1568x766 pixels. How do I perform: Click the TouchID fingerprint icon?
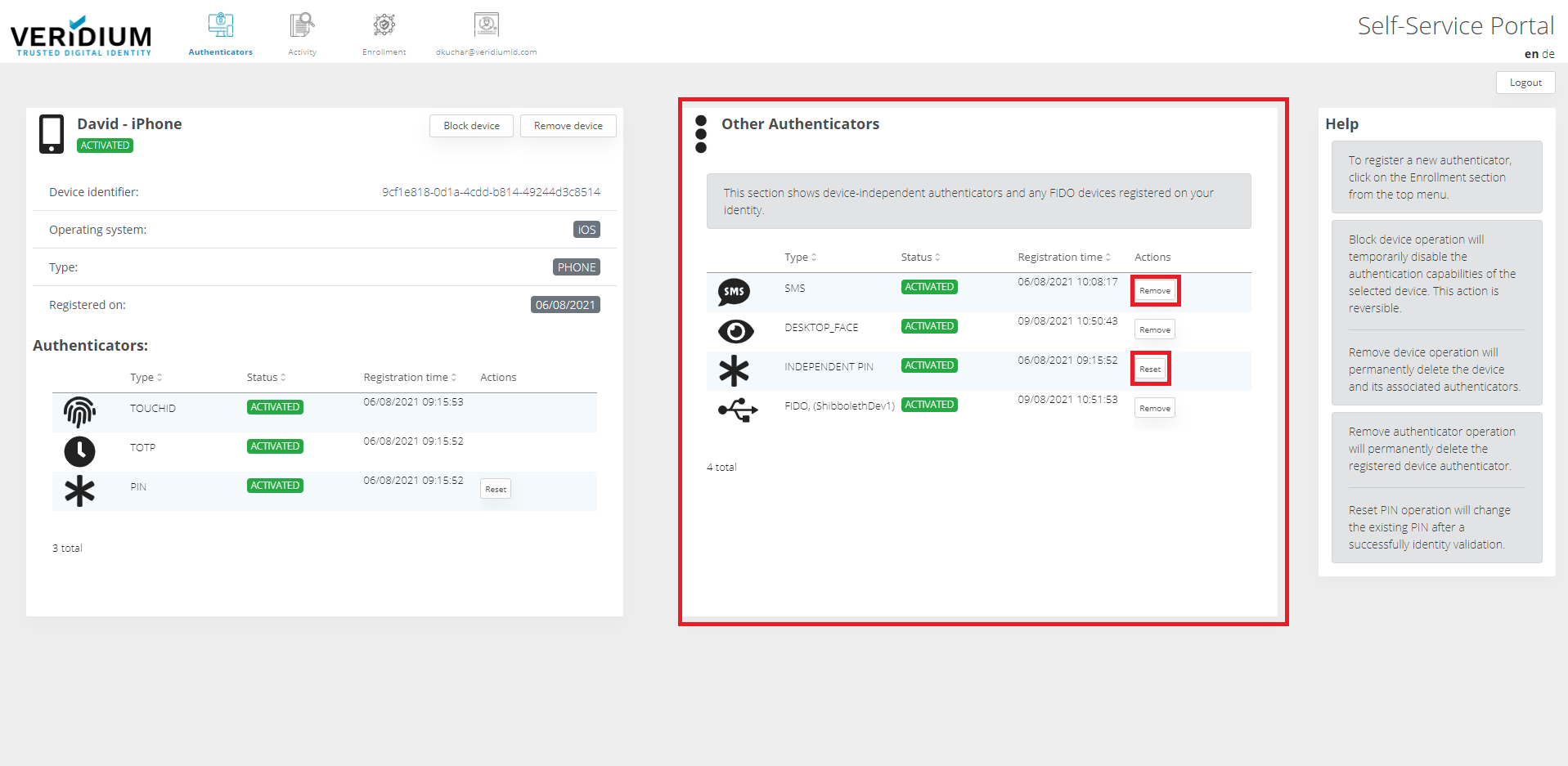click(79, 412)
